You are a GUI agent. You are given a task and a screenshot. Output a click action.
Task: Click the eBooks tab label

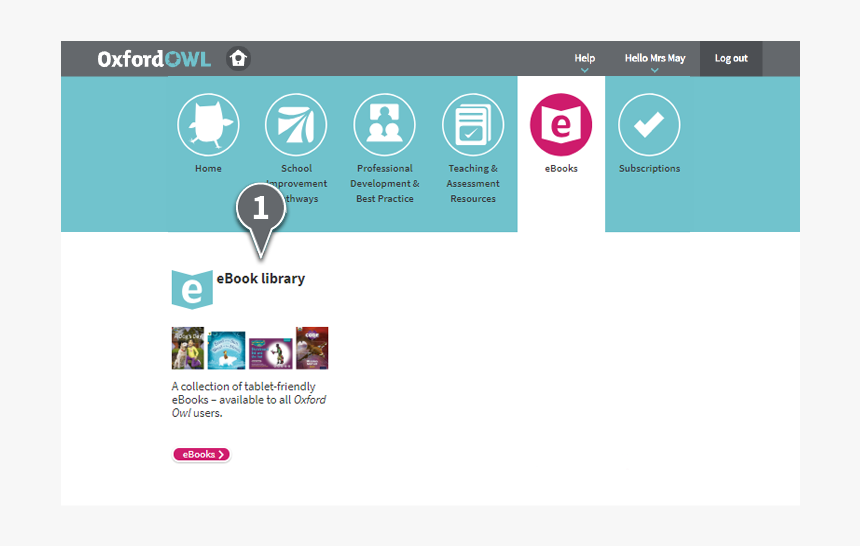click(x=561, y=168)
